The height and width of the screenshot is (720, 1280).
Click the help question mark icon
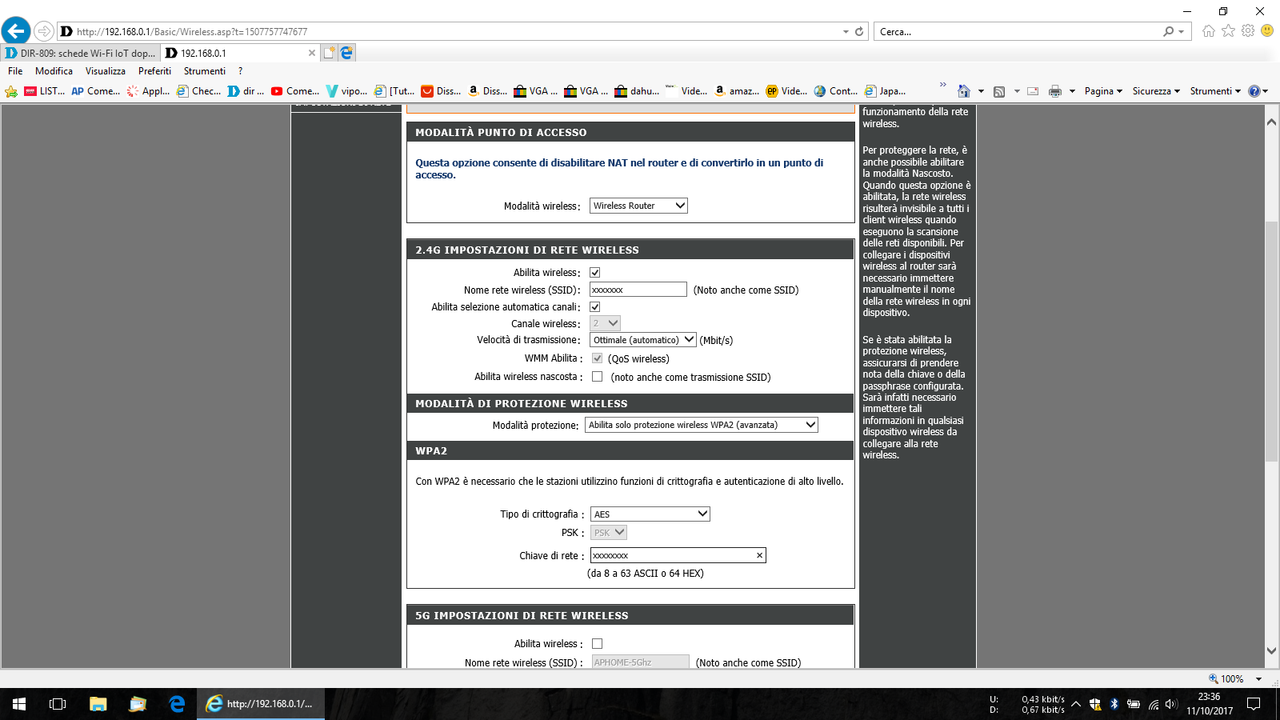coord(1252,91)
